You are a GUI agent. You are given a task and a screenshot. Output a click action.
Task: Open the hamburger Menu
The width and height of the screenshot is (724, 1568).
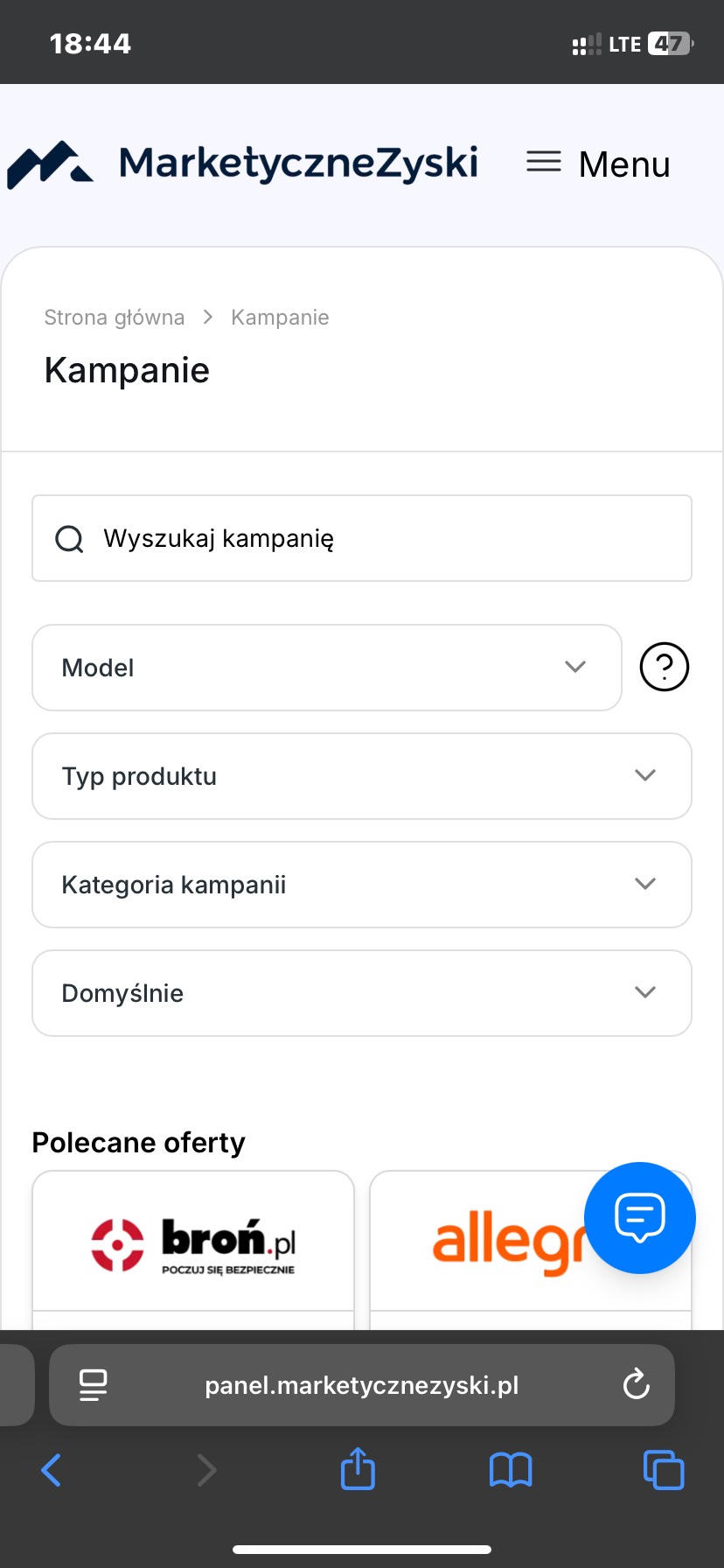pyautogui.click(x=598, y=164)
